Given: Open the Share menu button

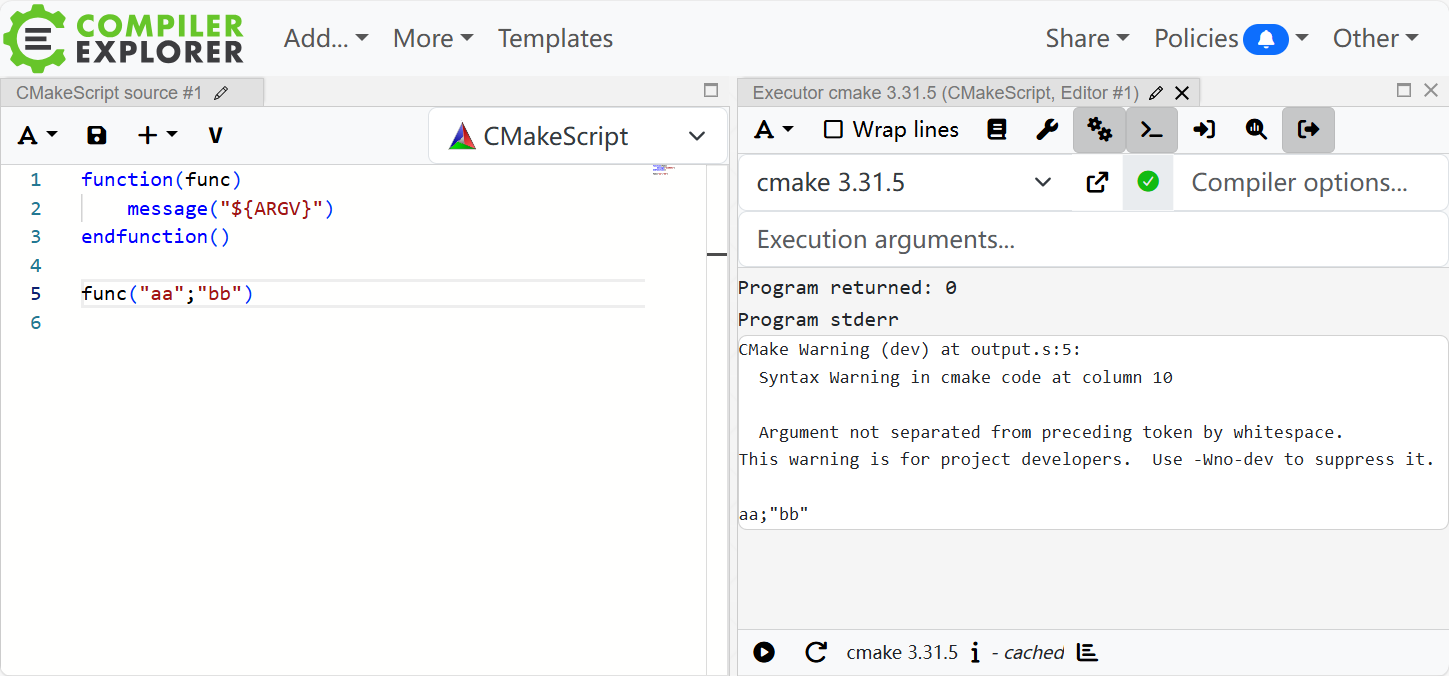Looking at the screenshot, I should [1086, 38].
